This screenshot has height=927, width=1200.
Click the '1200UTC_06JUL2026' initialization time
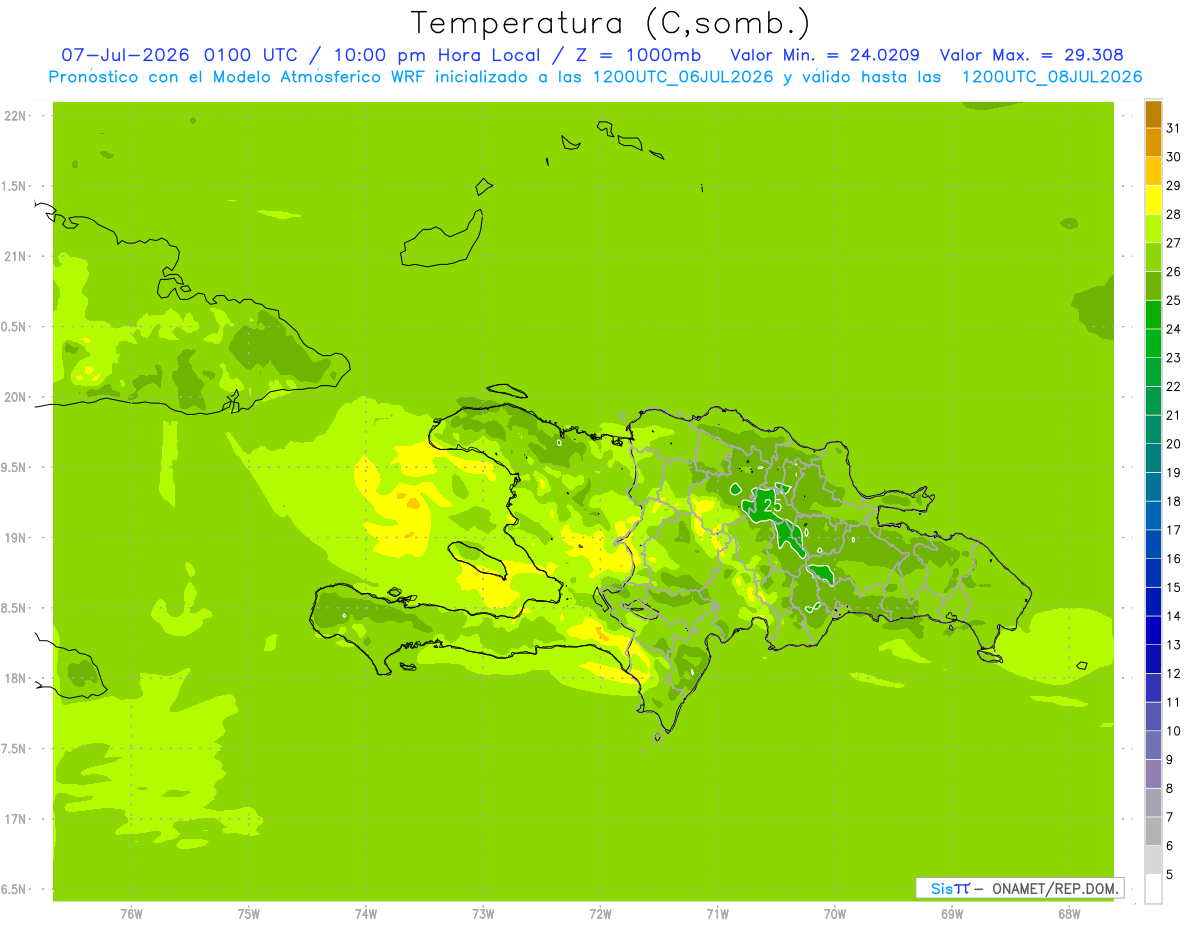[x=683, y=77]
